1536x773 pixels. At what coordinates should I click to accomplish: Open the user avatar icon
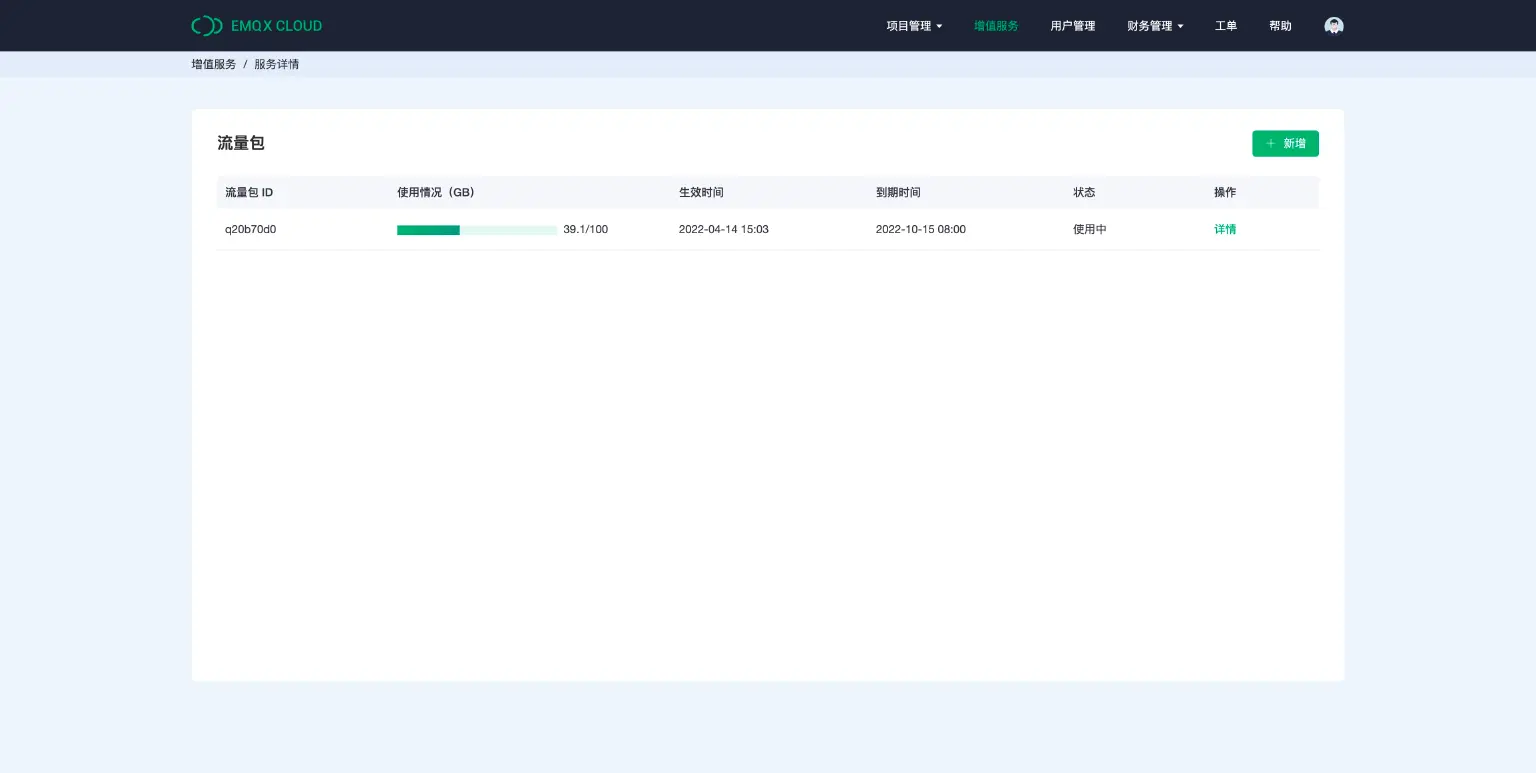point(1333,26)
